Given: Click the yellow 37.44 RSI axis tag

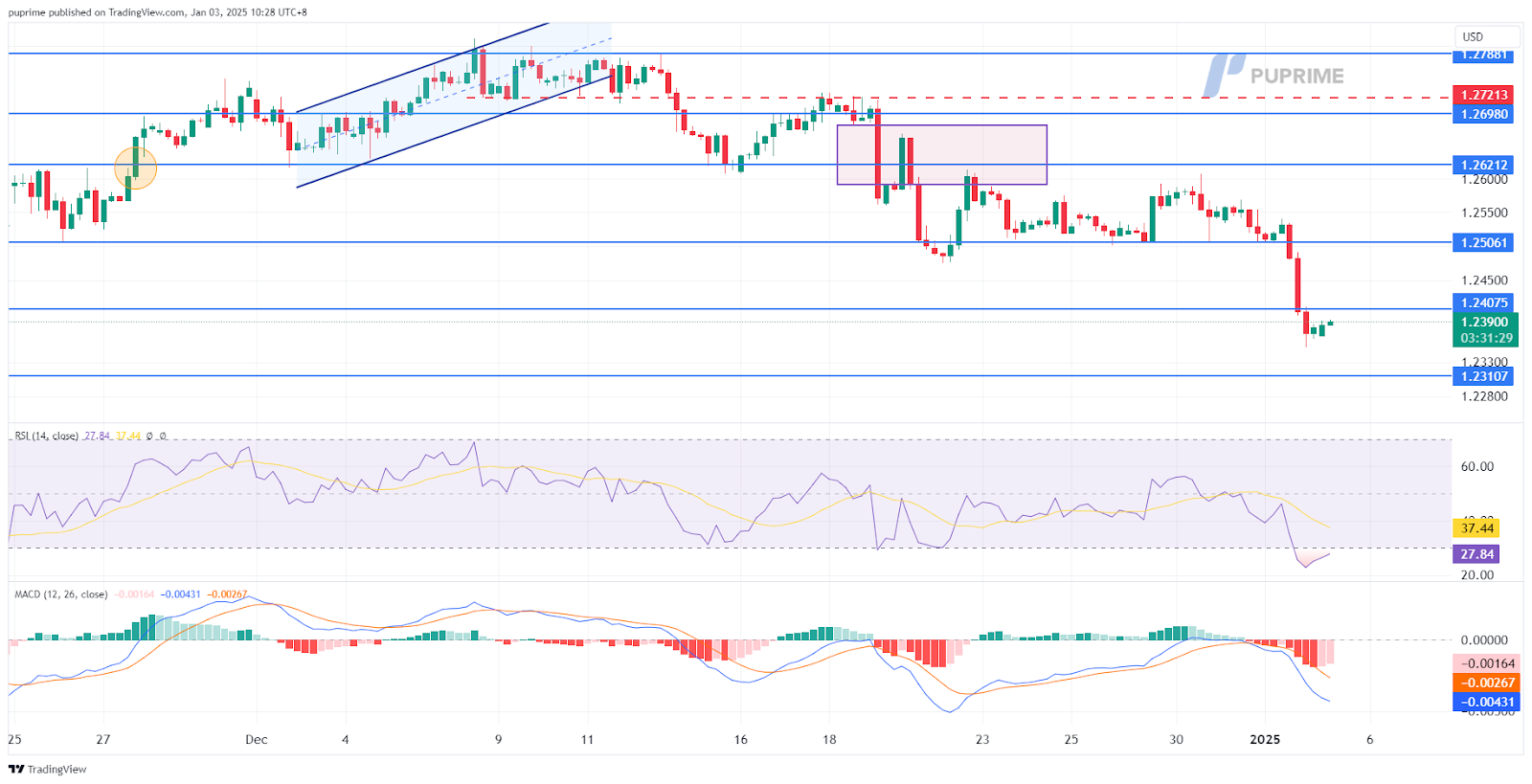Looking at the screenshot, I should [x=1476, y=528].
